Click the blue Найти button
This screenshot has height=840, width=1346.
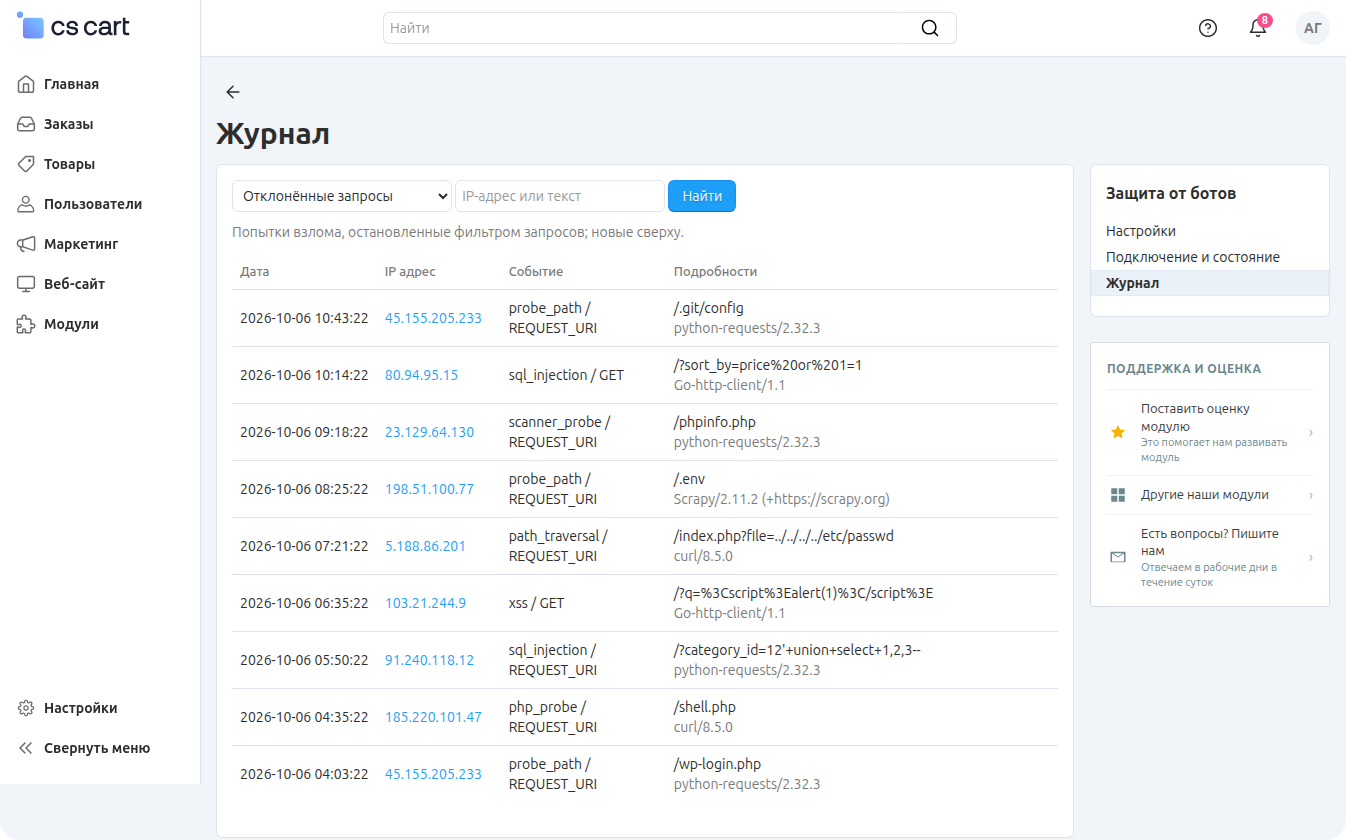coord(702,196)
